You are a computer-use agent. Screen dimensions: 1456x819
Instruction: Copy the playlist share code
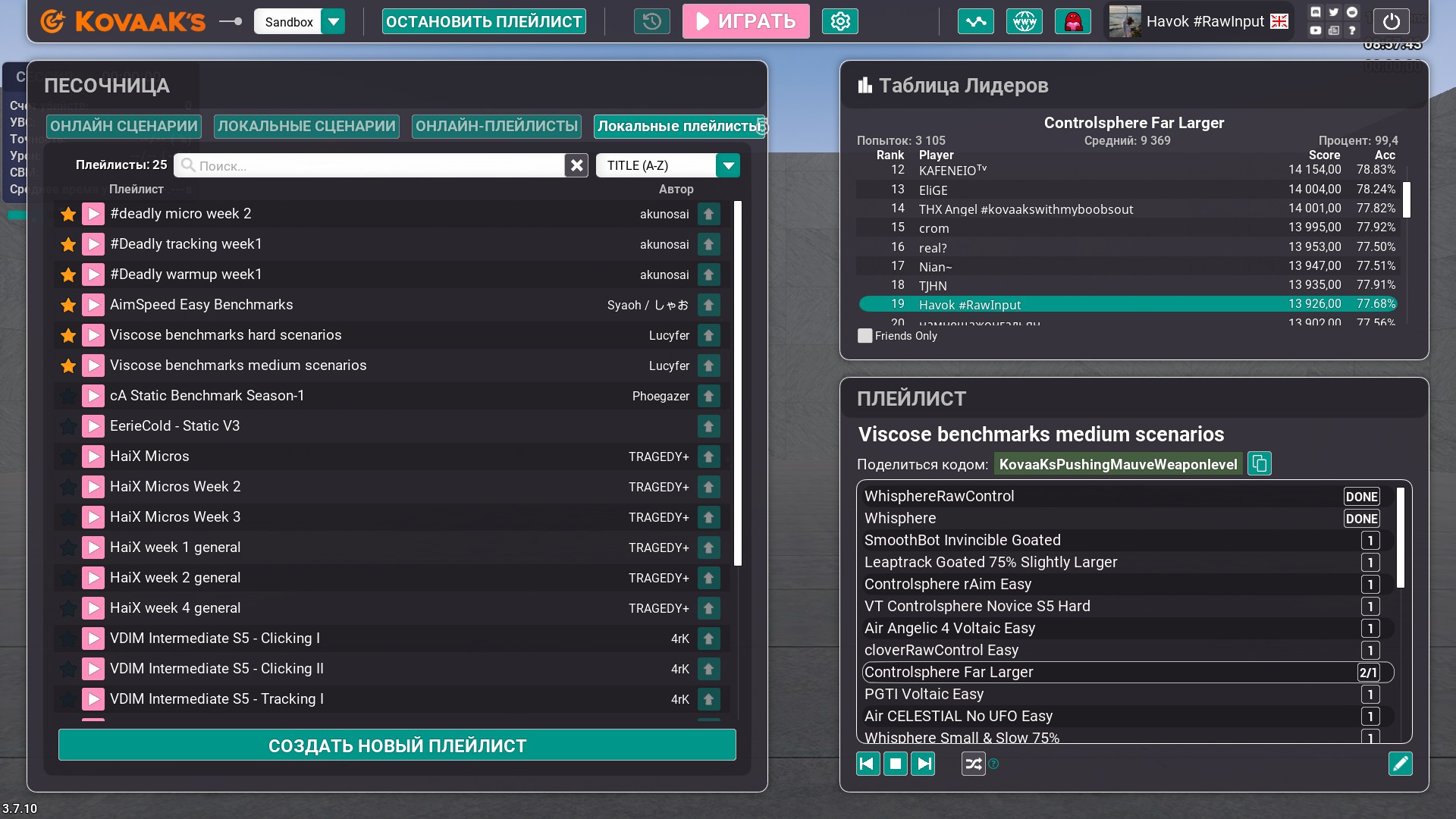pyautogui.click(x=1260, y=463)
